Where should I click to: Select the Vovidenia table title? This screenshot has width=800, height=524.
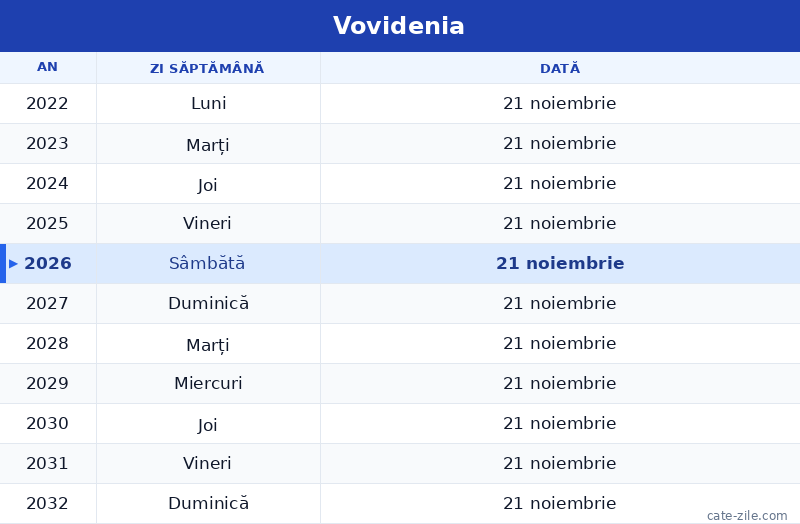398,26
